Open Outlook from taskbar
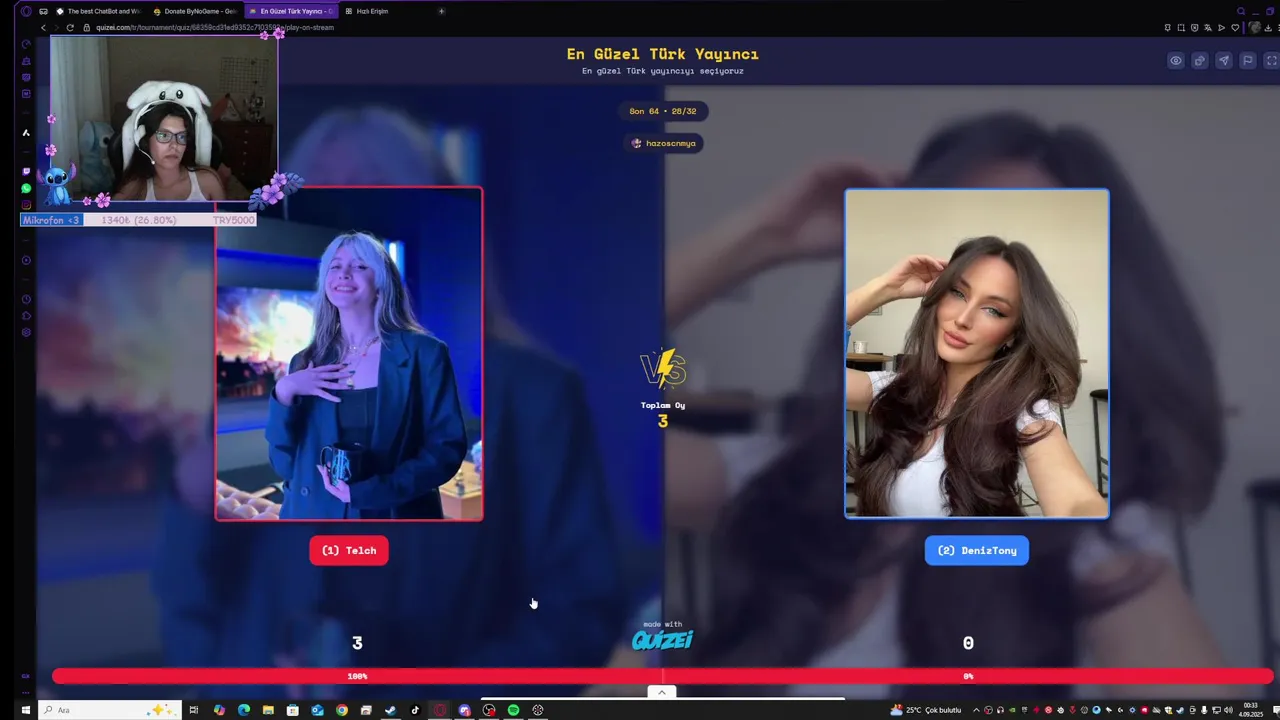The image size is (1280, 720). coord(317,710)
